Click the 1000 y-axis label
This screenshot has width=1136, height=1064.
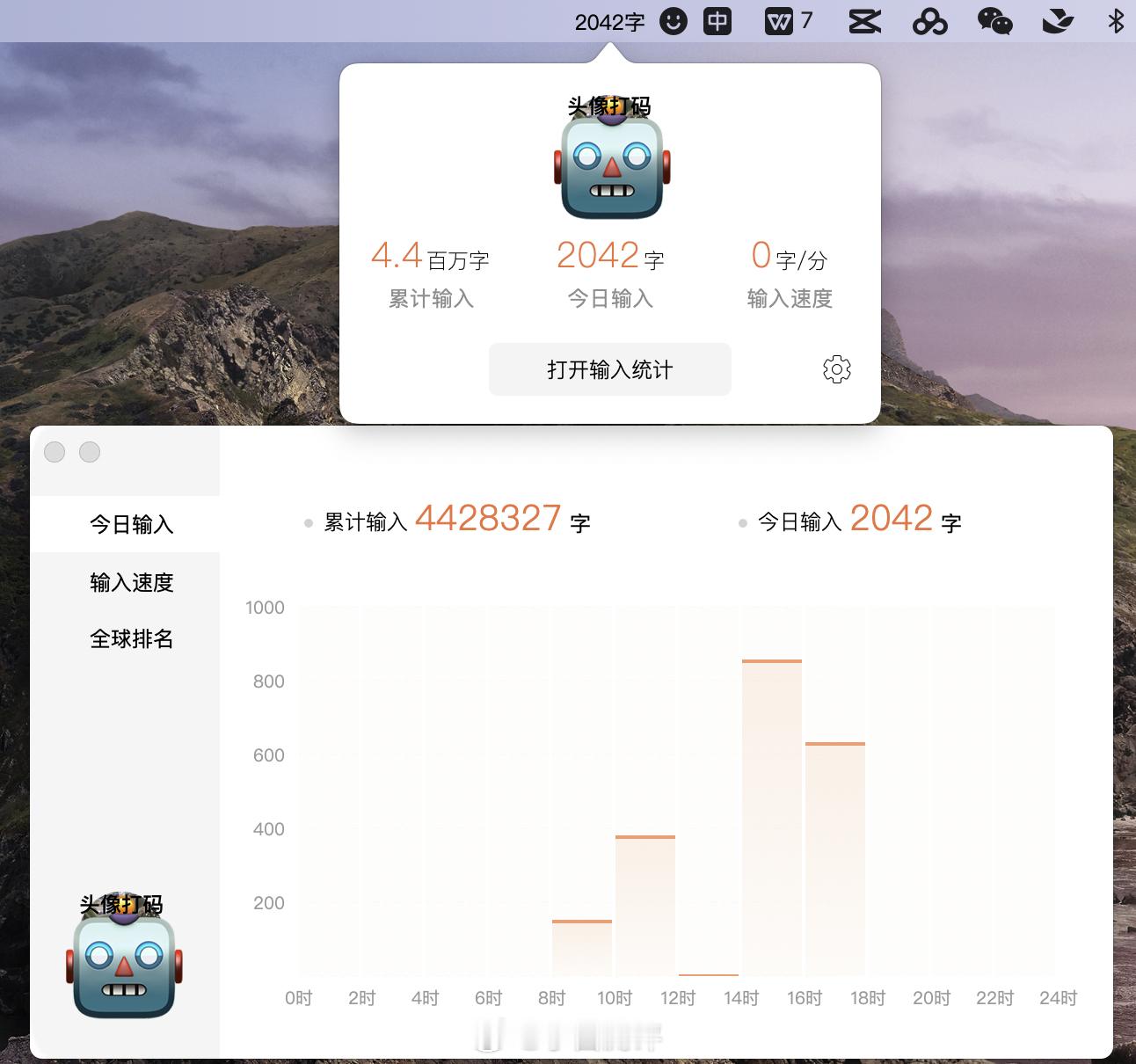tap(265, 608)
